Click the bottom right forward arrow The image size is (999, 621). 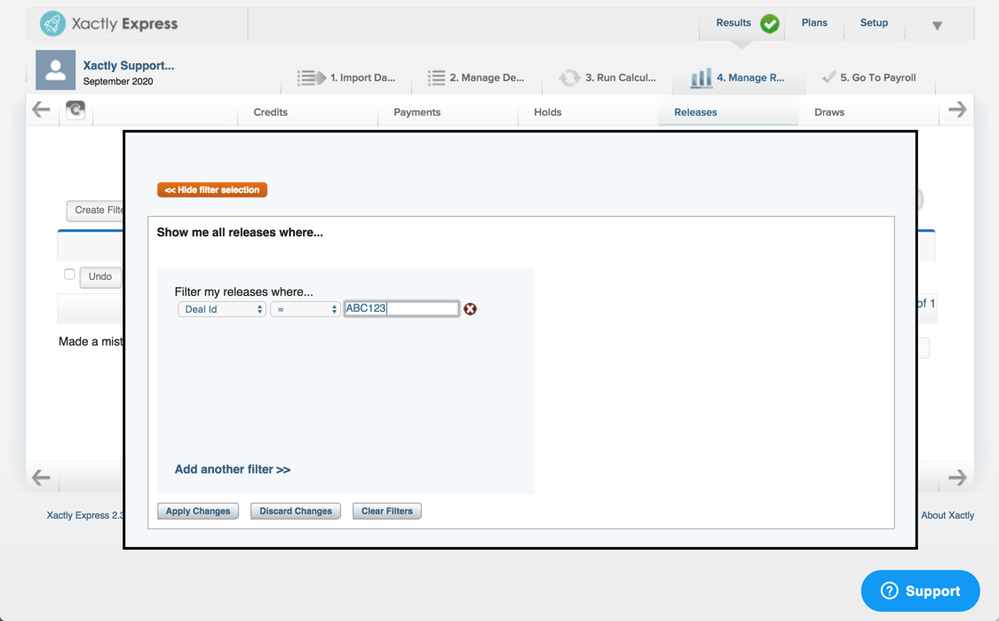tap(957, 477)
